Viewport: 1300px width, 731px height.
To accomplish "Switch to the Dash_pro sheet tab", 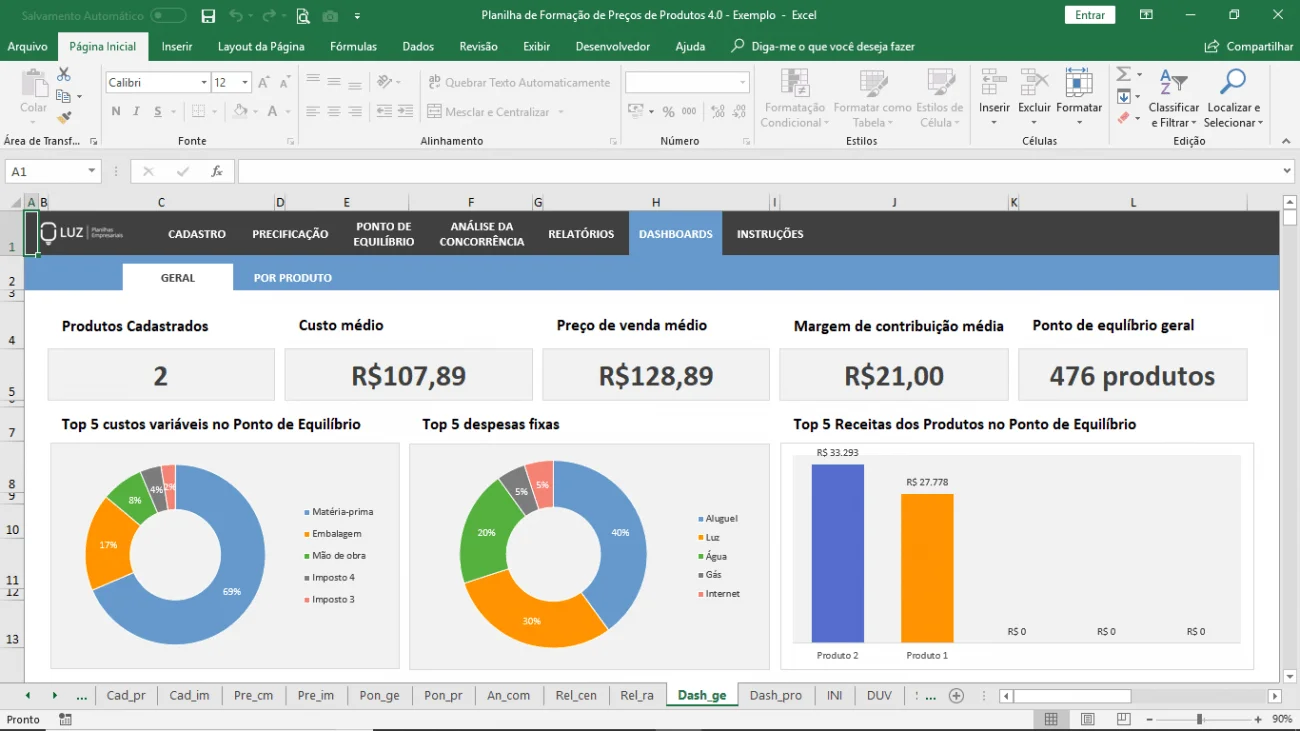I will pos(776,695).
